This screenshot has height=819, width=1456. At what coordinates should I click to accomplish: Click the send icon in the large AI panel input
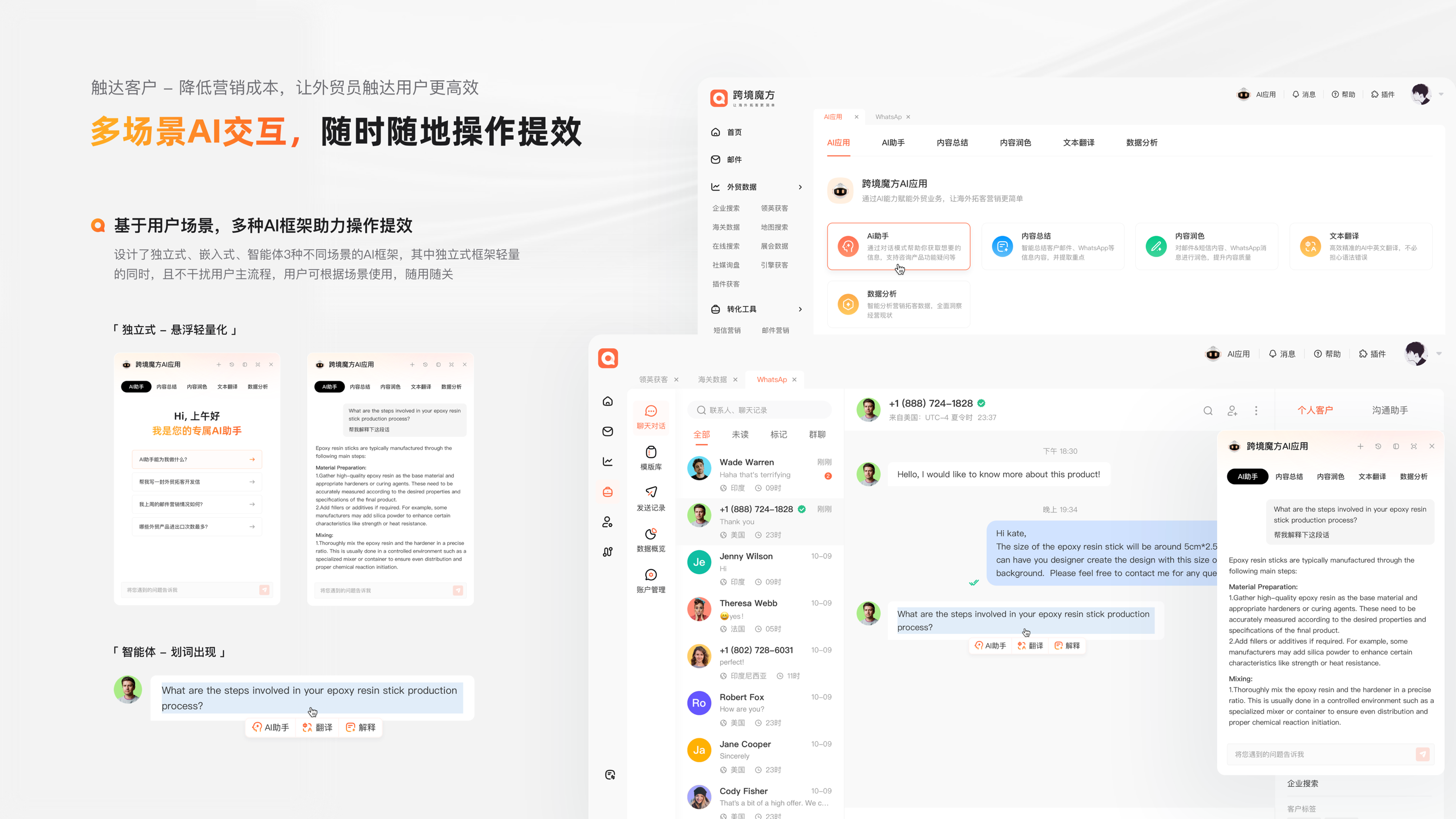(x=1423, y=754)
